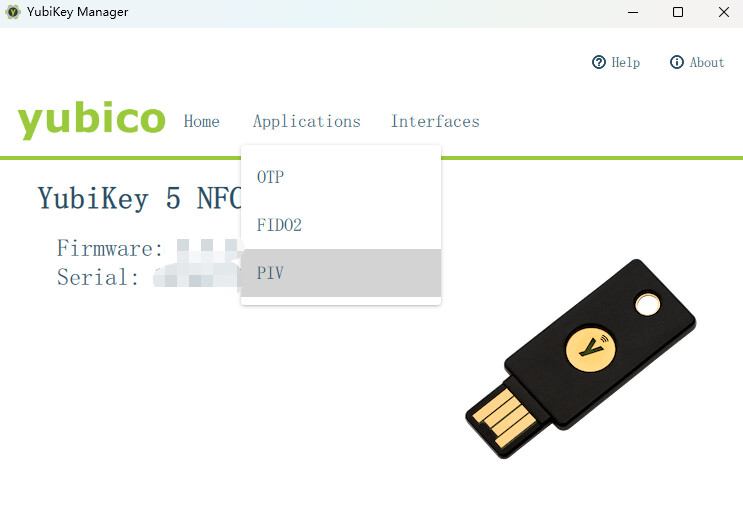The width and height of the screenshot is (743, 513).
Task: Click the About info icon
Action: click(677, 62)
